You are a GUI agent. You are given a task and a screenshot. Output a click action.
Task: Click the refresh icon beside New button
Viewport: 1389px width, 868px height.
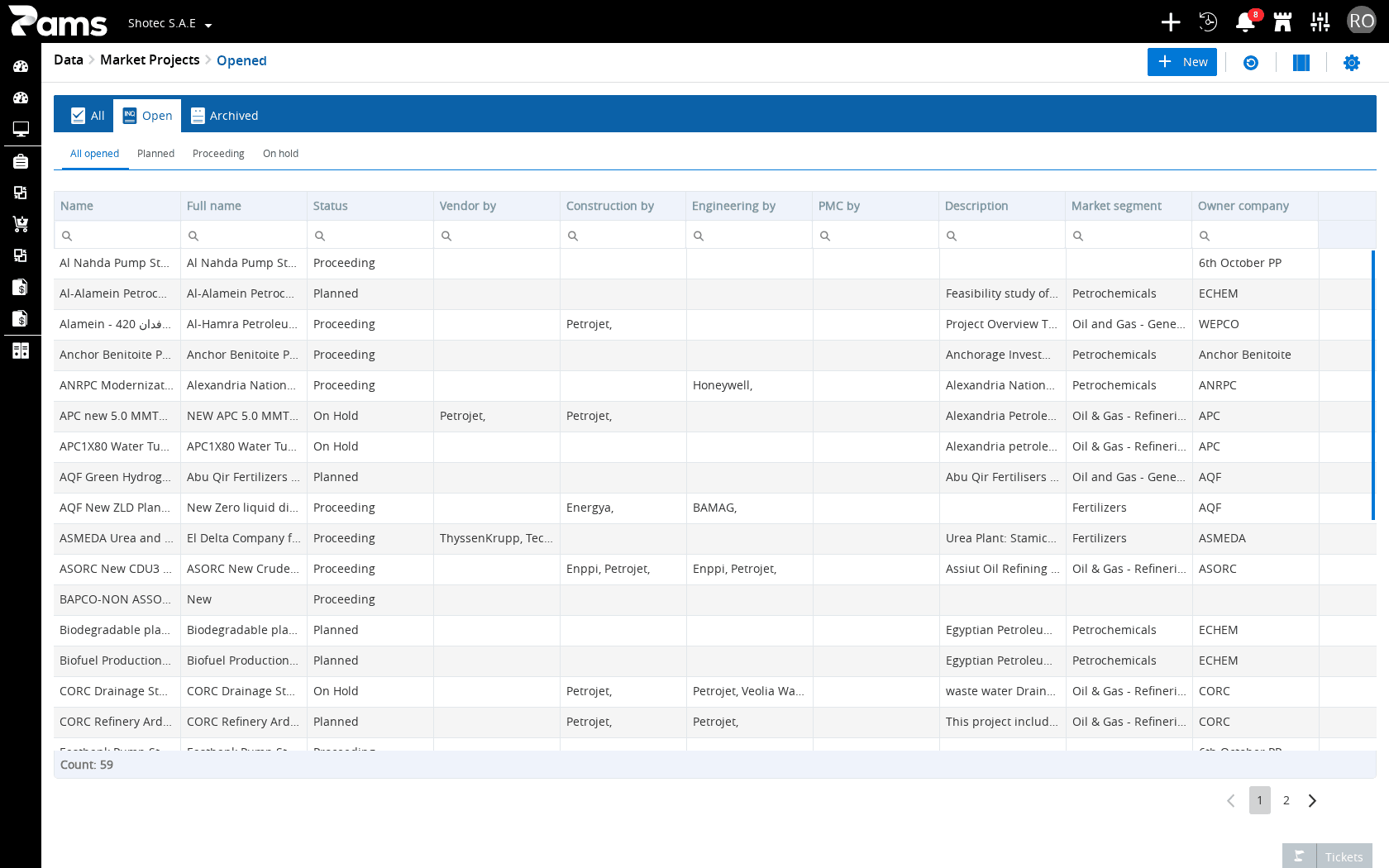point(1251,63)
